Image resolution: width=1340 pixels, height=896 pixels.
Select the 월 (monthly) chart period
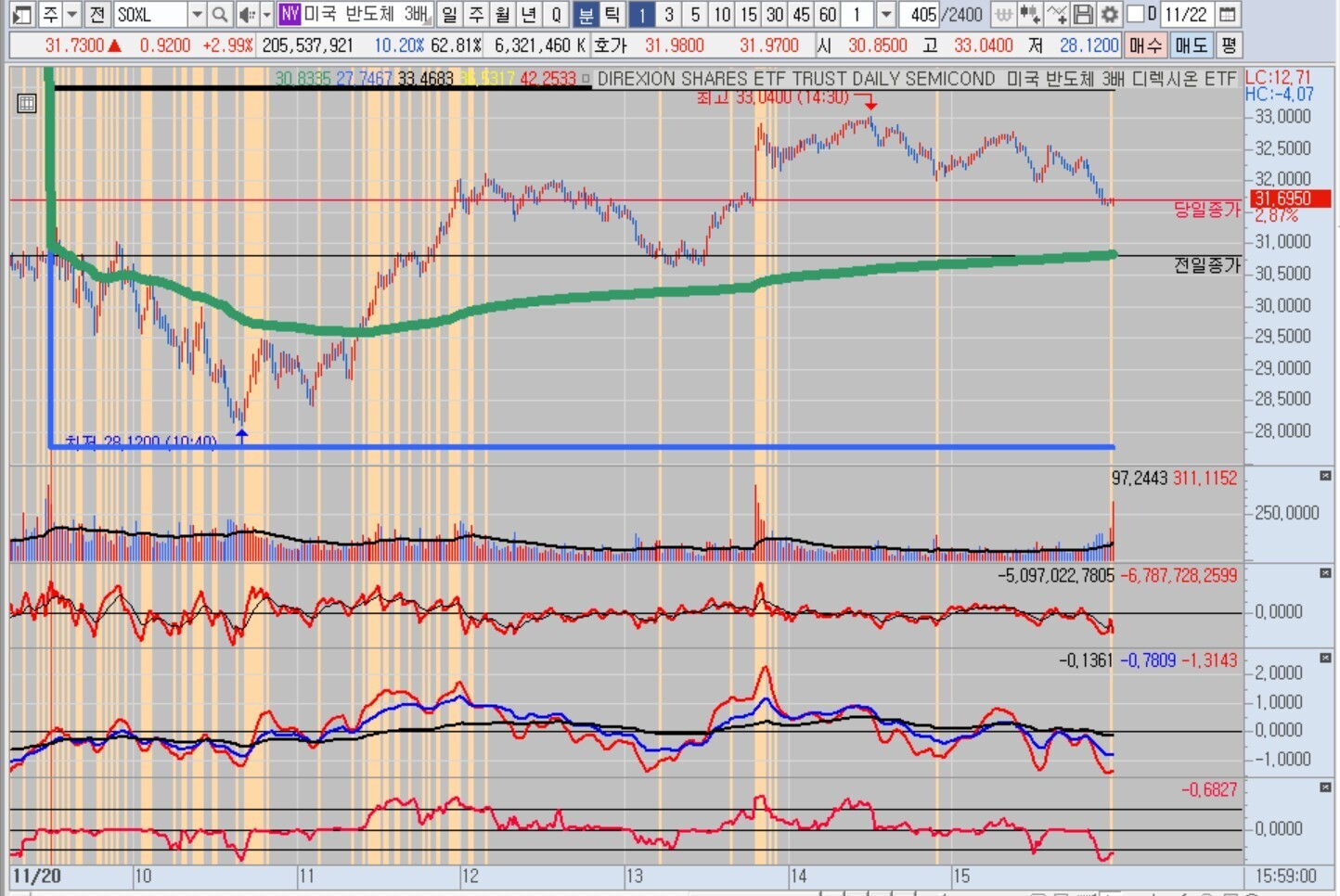[x=503, y=14]
